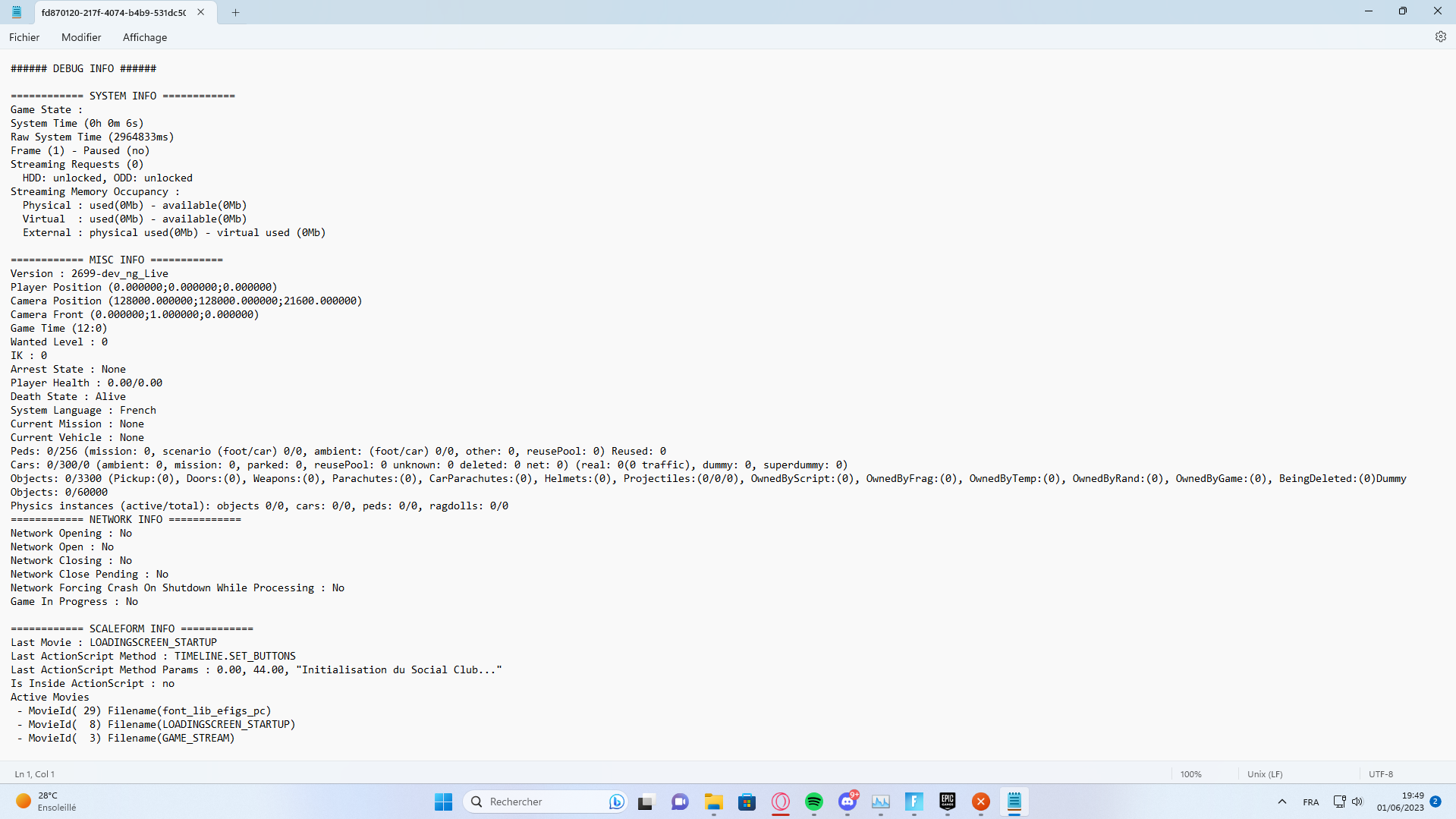Launch the Opera GX browser
This screenshot has width=1456, height=819.
781,802
